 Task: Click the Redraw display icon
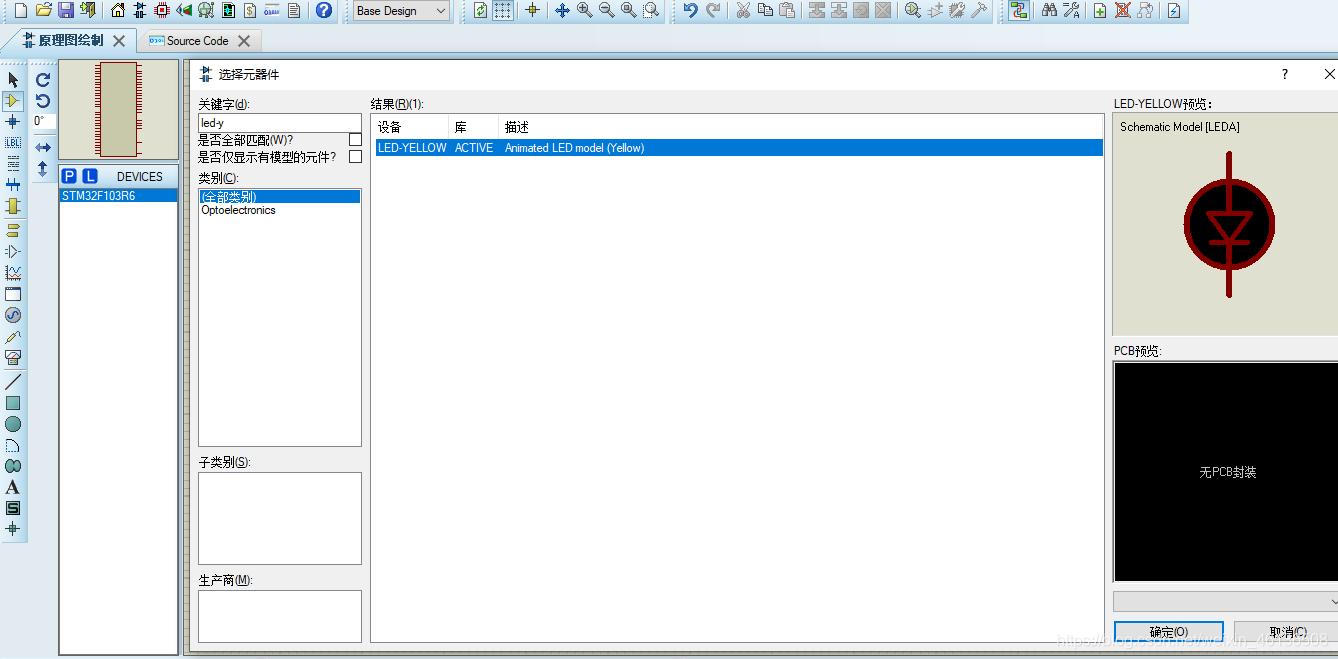click(x=481, y=10)
